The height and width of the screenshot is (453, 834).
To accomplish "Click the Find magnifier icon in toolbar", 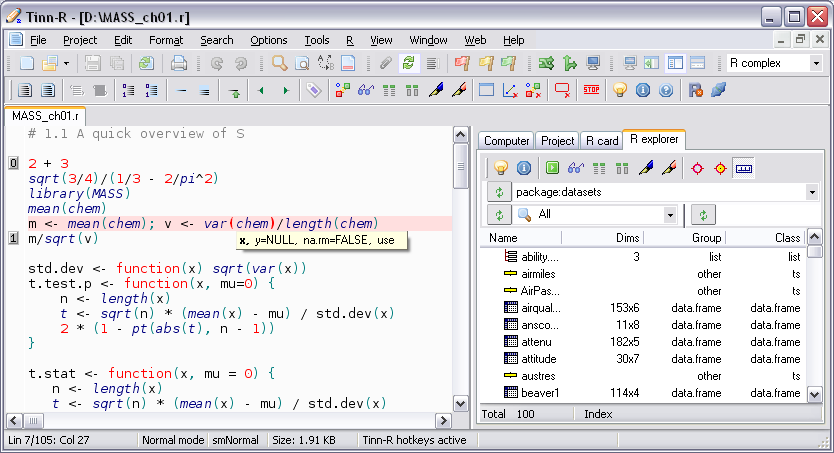I will coord(279,63).
